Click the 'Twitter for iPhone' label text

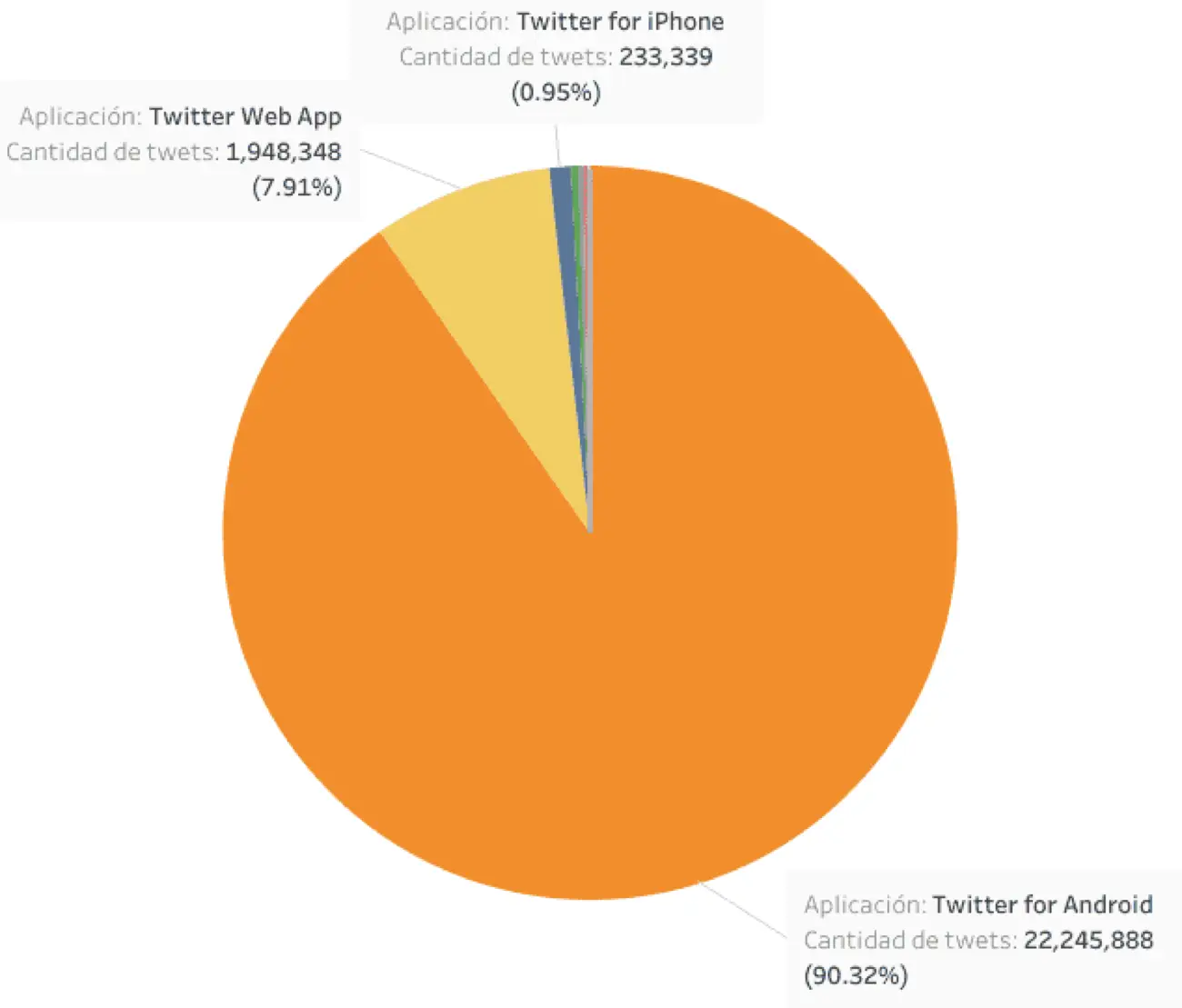(x=620, y=21)
